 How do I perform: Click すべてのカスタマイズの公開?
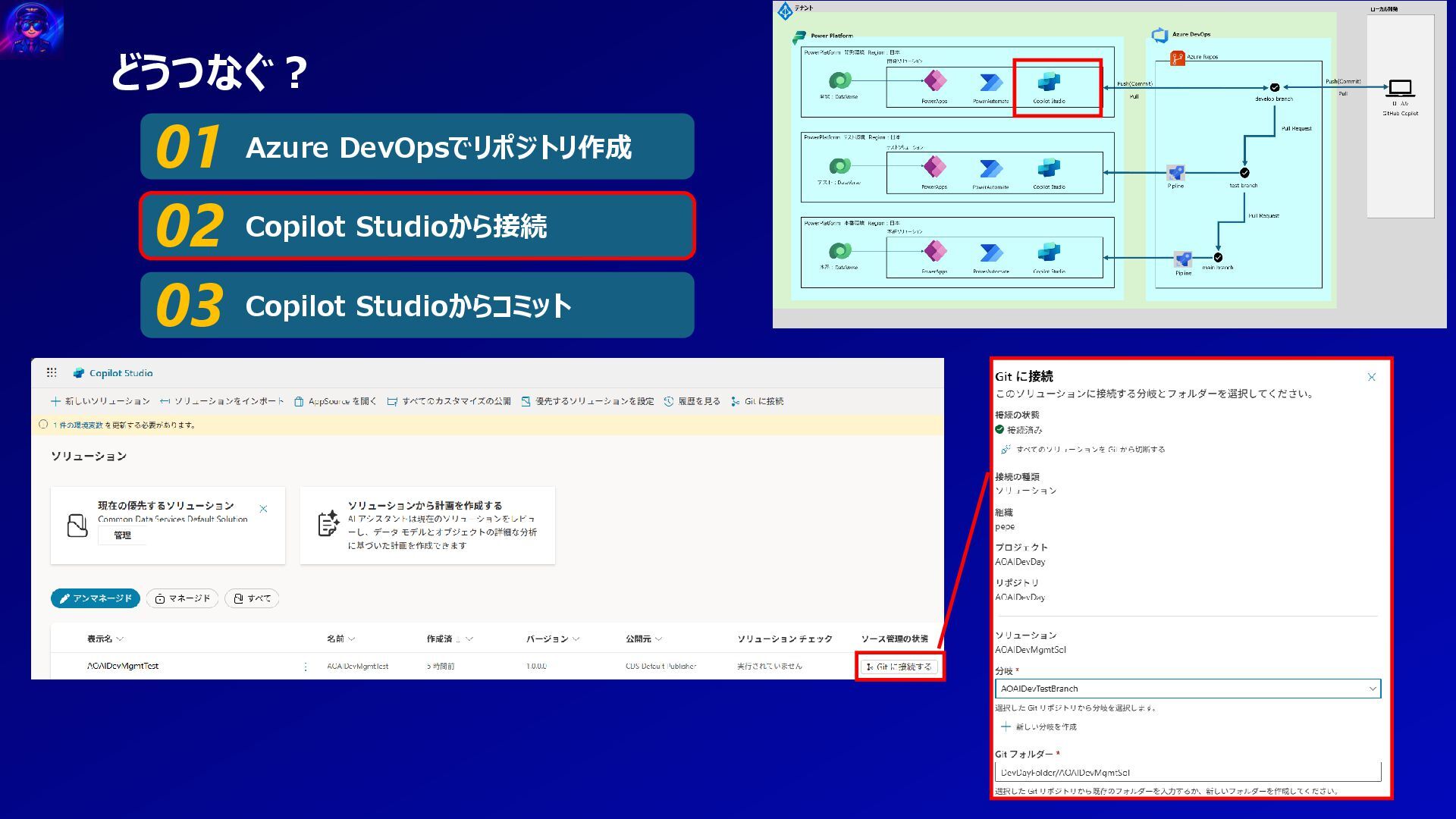coord(449,401)
